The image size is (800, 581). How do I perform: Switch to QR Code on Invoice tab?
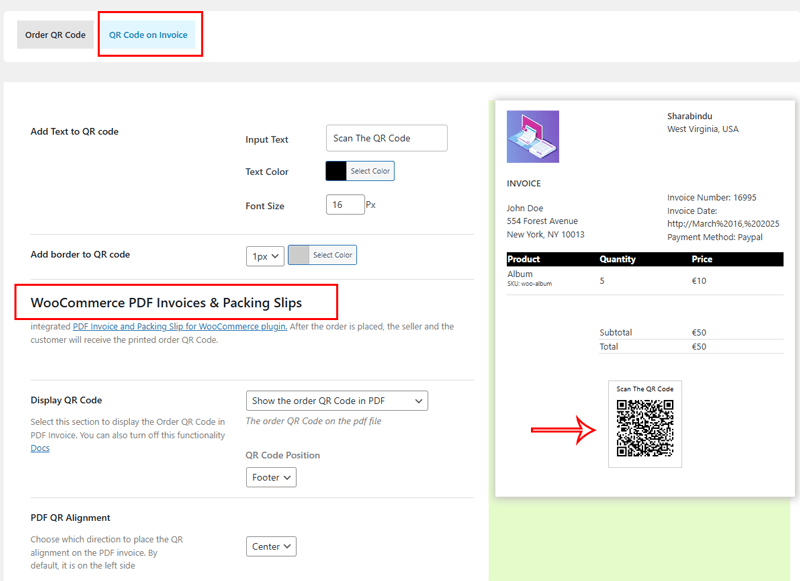tap(147, 35)
